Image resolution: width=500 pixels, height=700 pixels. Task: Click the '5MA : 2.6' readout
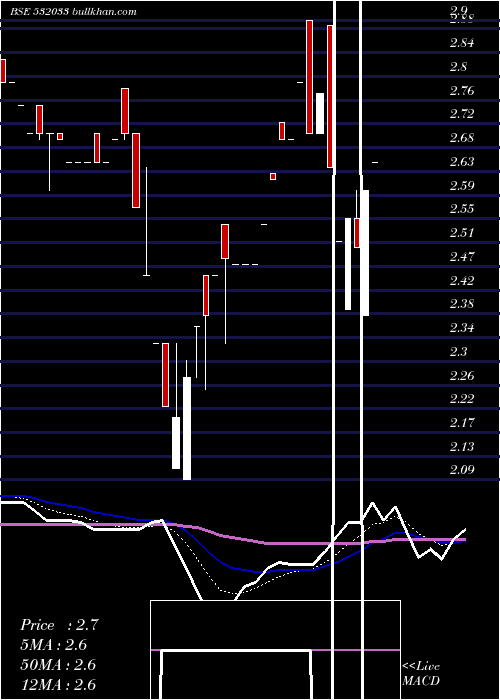pos(54,645)
